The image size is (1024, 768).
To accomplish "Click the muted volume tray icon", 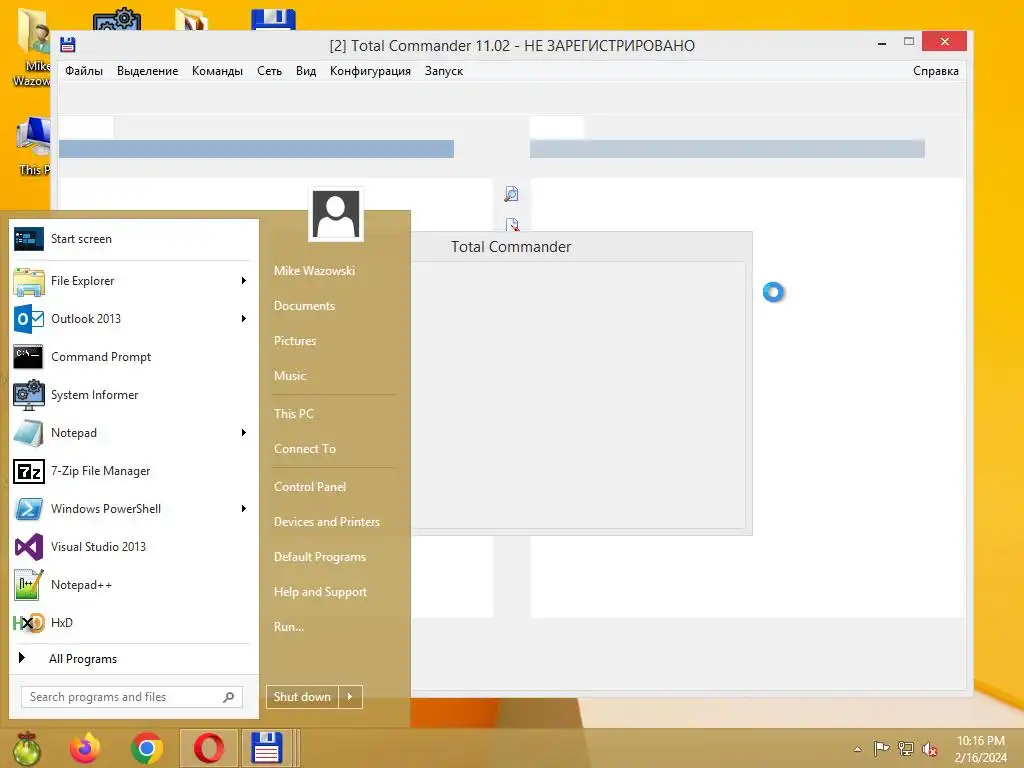I will 930,749.
